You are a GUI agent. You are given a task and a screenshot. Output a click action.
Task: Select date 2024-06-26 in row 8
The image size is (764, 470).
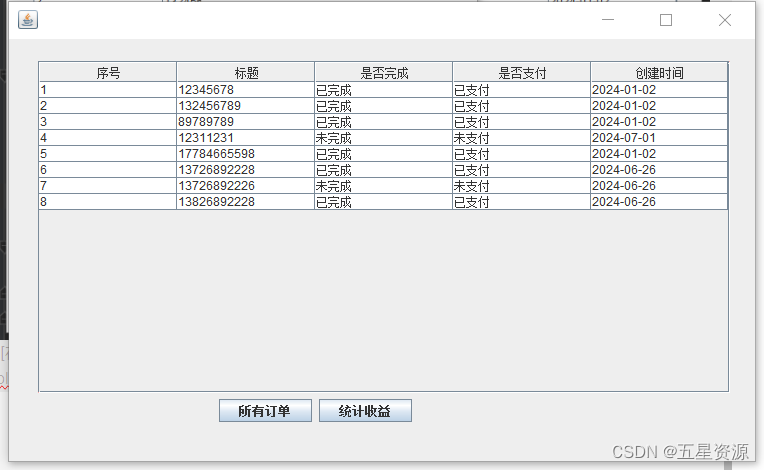(659, 202)
